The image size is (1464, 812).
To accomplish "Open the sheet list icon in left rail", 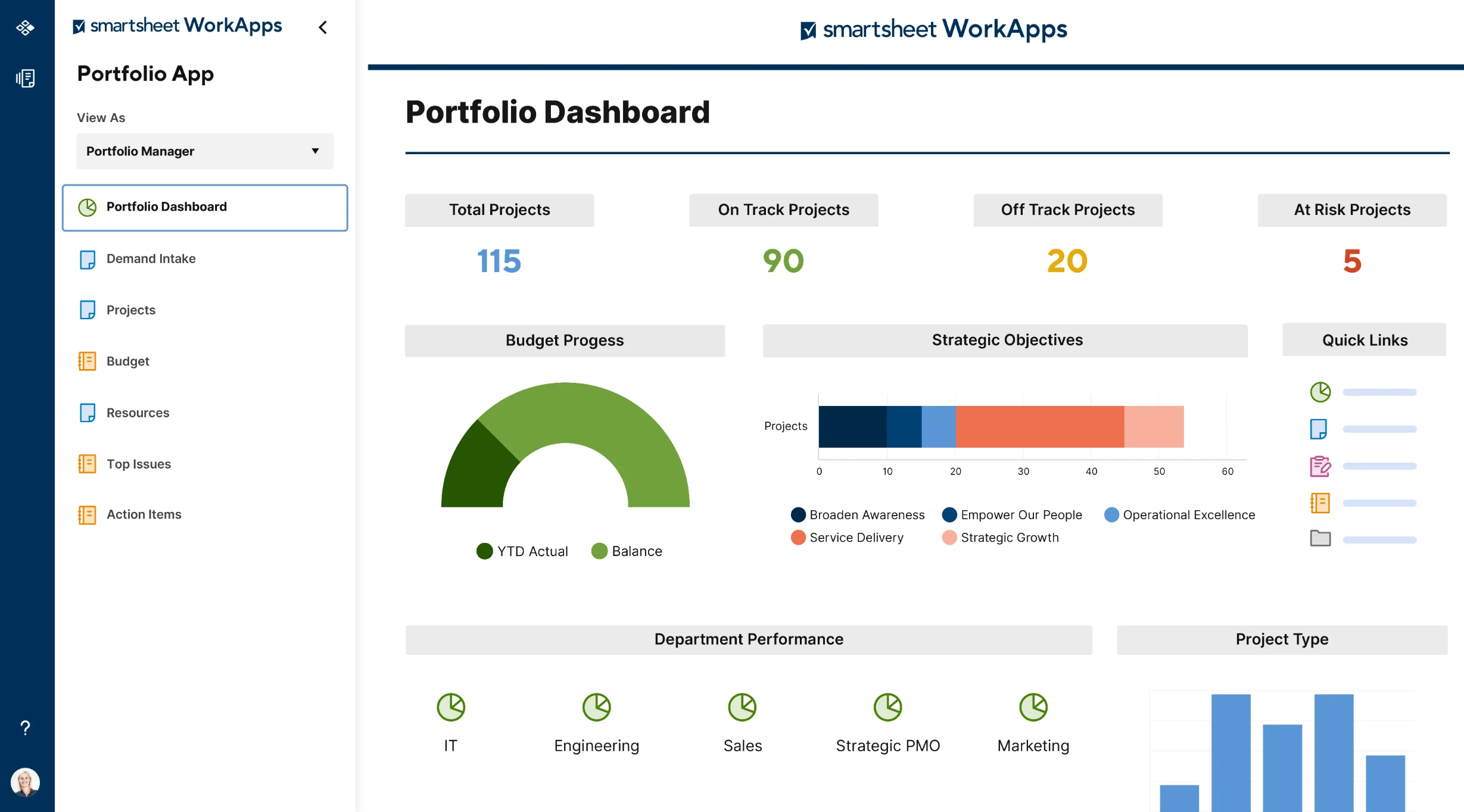I will [x=25, y=78].
